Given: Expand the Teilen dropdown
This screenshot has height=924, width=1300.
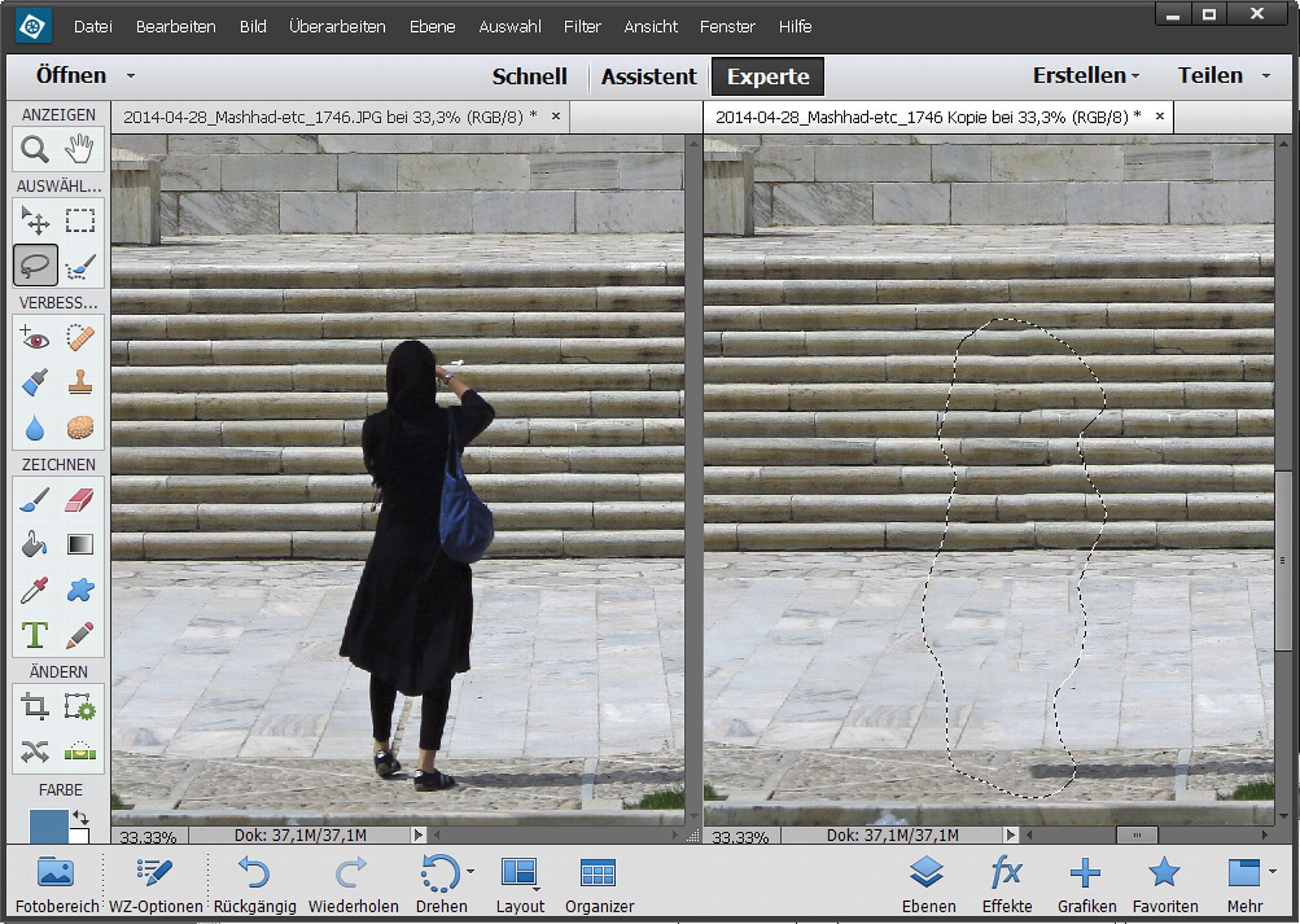Looking at the screenshot, I should coord(1266,76).
